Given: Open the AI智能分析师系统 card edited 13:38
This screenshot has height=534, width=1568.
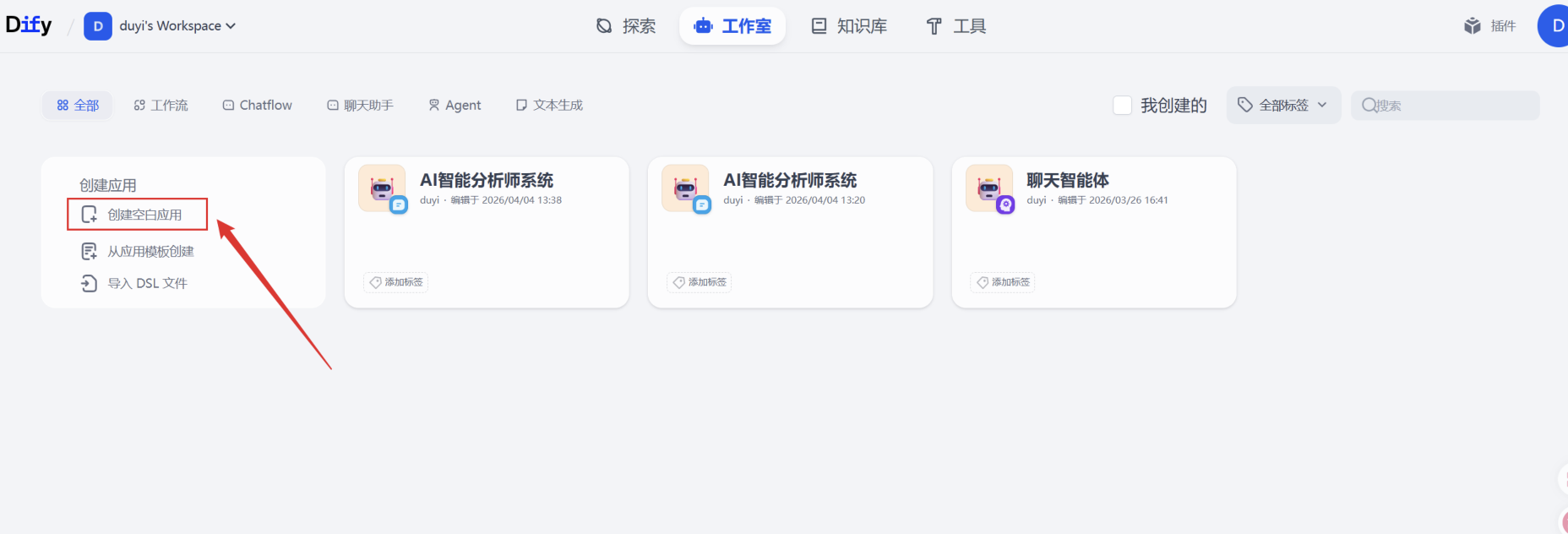Looking at the screenshot, I should [x=487, y=232].
